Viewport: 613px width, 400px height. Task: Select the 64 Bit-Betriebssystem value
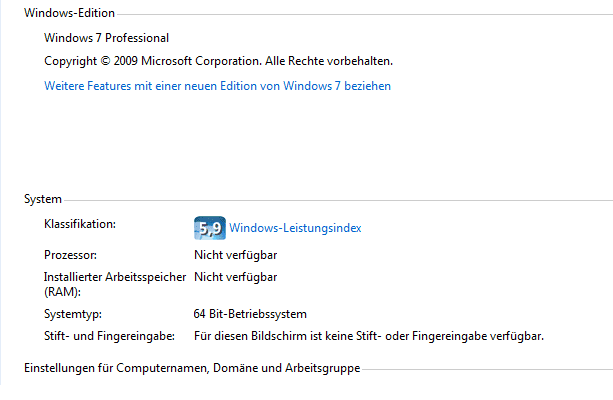(250, 314)
